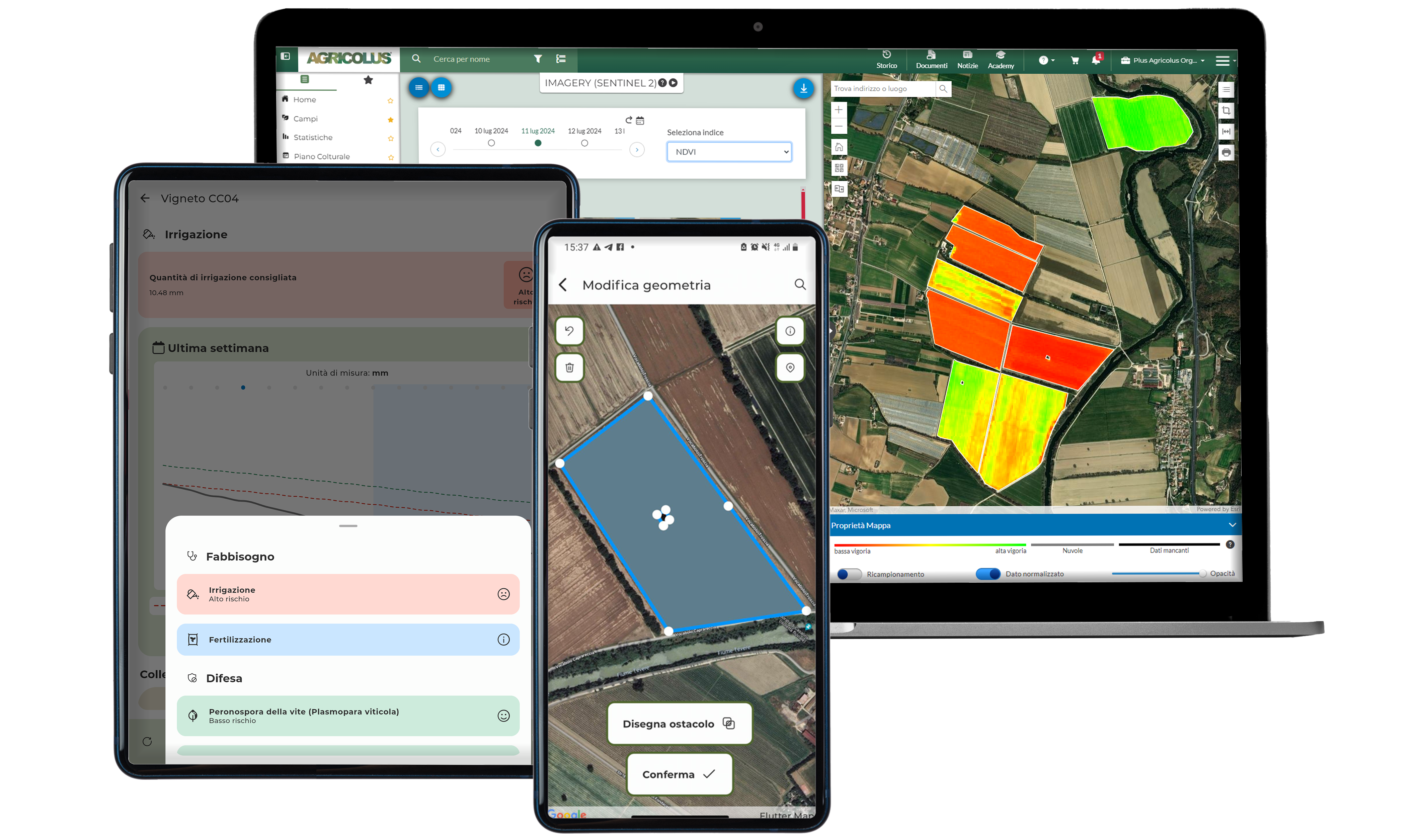The image size is (1422, 840).
Task: Open Piano Colturale in the sidebar
Action: click(321, 157)
